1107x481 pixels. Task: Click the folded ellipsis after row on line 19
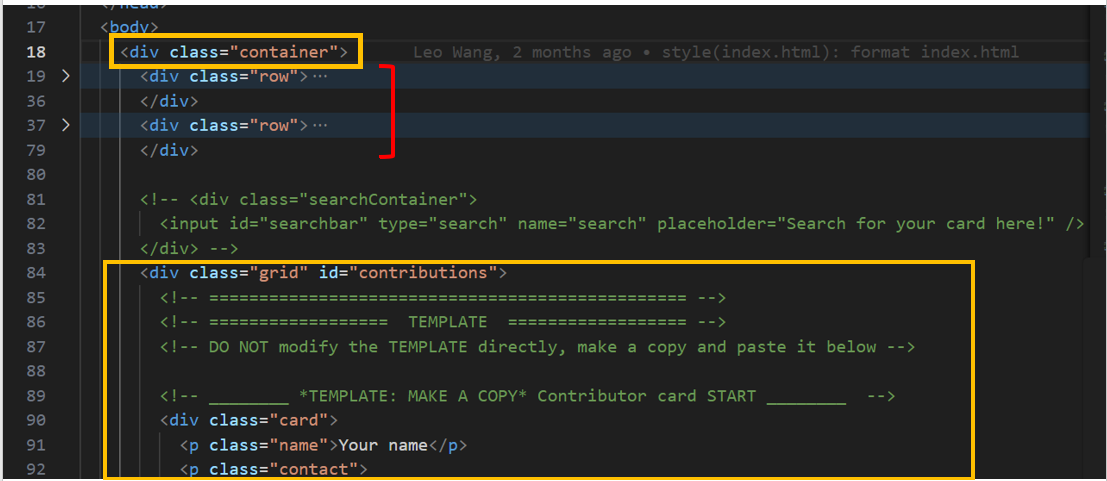point(320,76)
